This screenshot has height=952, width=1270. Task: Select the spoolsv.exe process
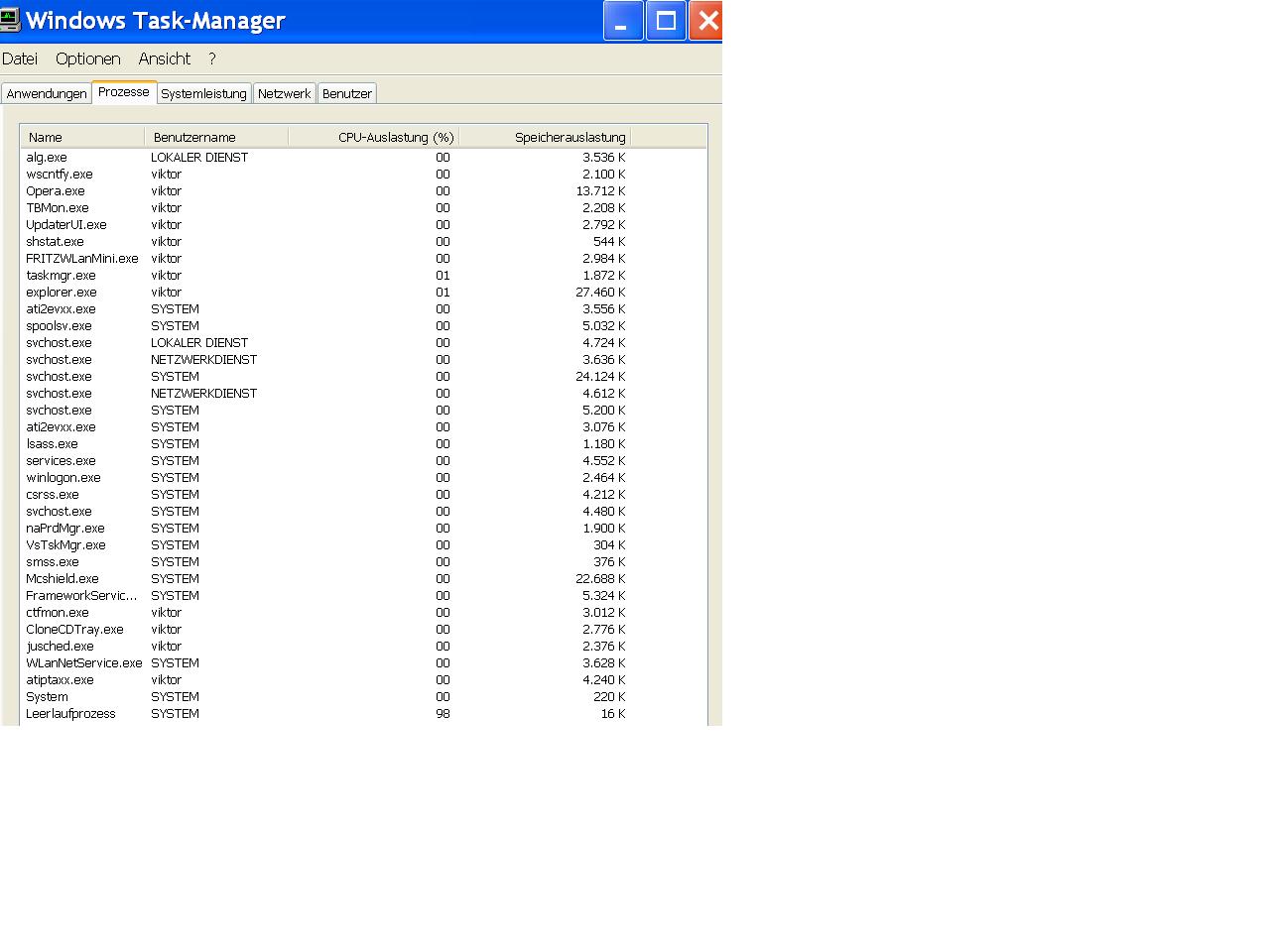363,326
